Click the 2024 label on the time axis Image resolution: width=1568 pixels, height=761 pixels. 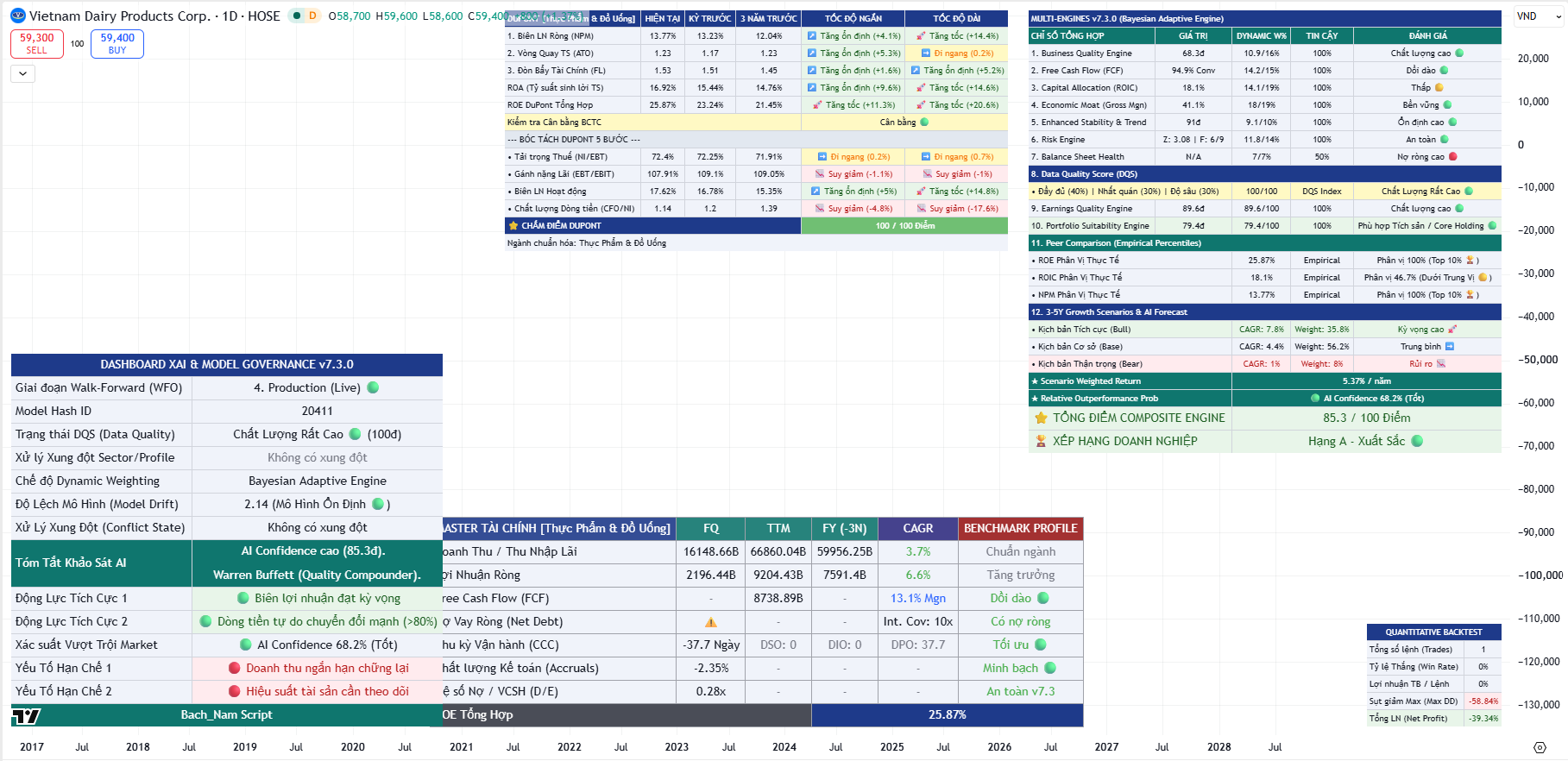[x=784, y=747]
